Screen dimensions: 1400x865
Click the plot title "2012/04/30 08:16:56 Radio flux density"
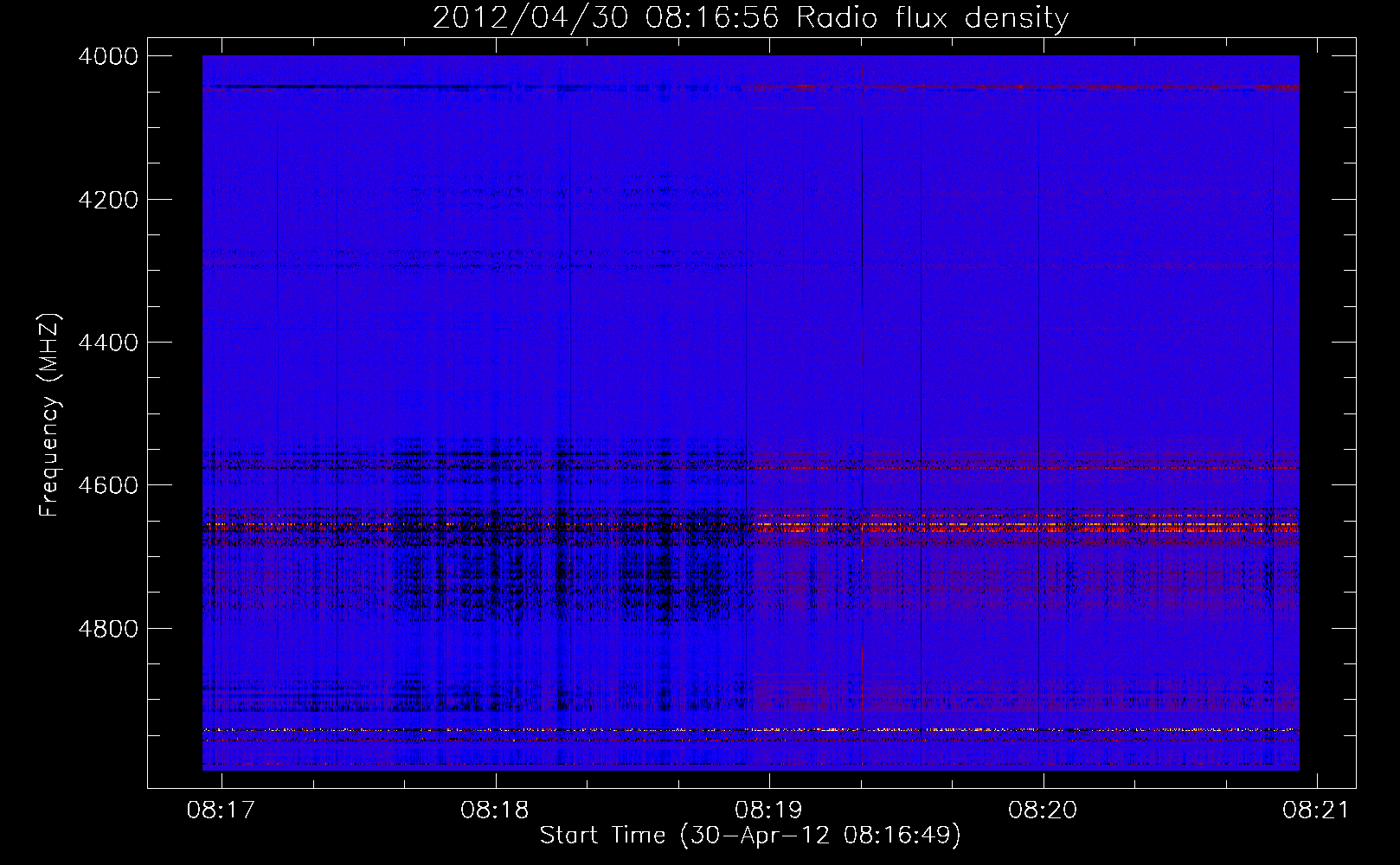(750, 18)
